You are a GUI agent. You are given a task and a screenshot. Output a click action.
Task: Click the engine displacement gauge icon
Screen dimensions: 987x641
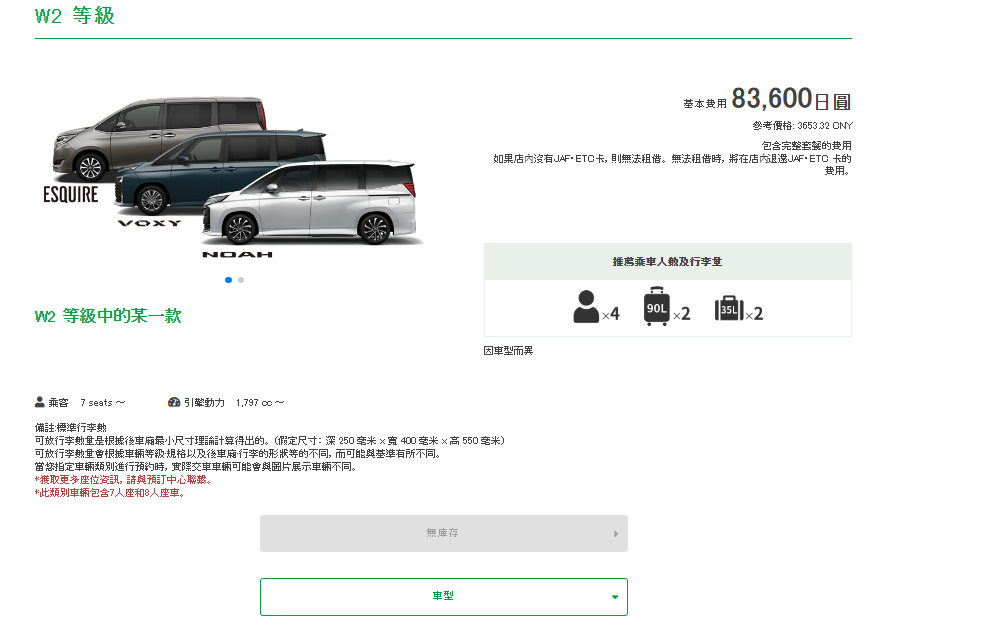click(x=174, y=402)
